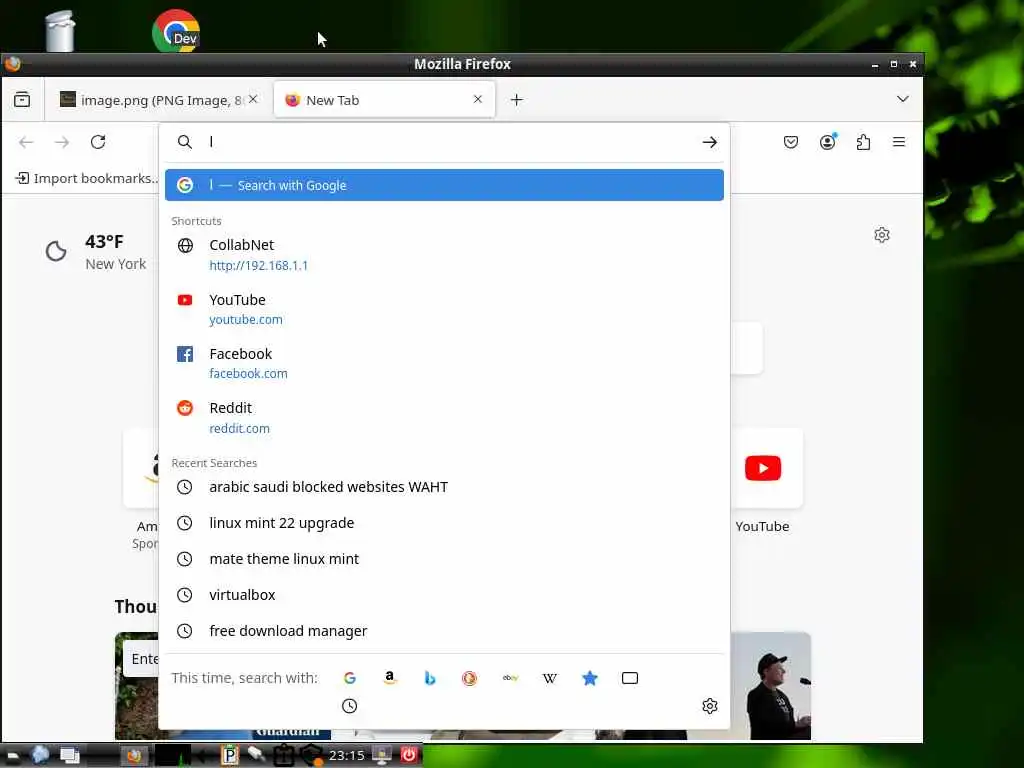Search this time with Amazon
This screenshot has width=1024, height=768.
pyautogui.click(x=389, y=678)
